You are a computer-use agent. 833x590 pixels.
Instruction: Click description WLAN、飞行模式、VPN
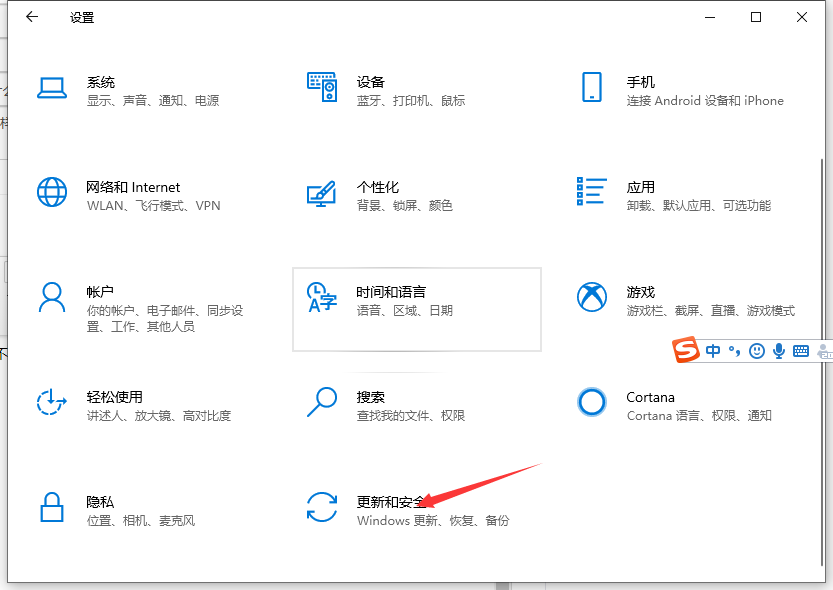[154, 206]
